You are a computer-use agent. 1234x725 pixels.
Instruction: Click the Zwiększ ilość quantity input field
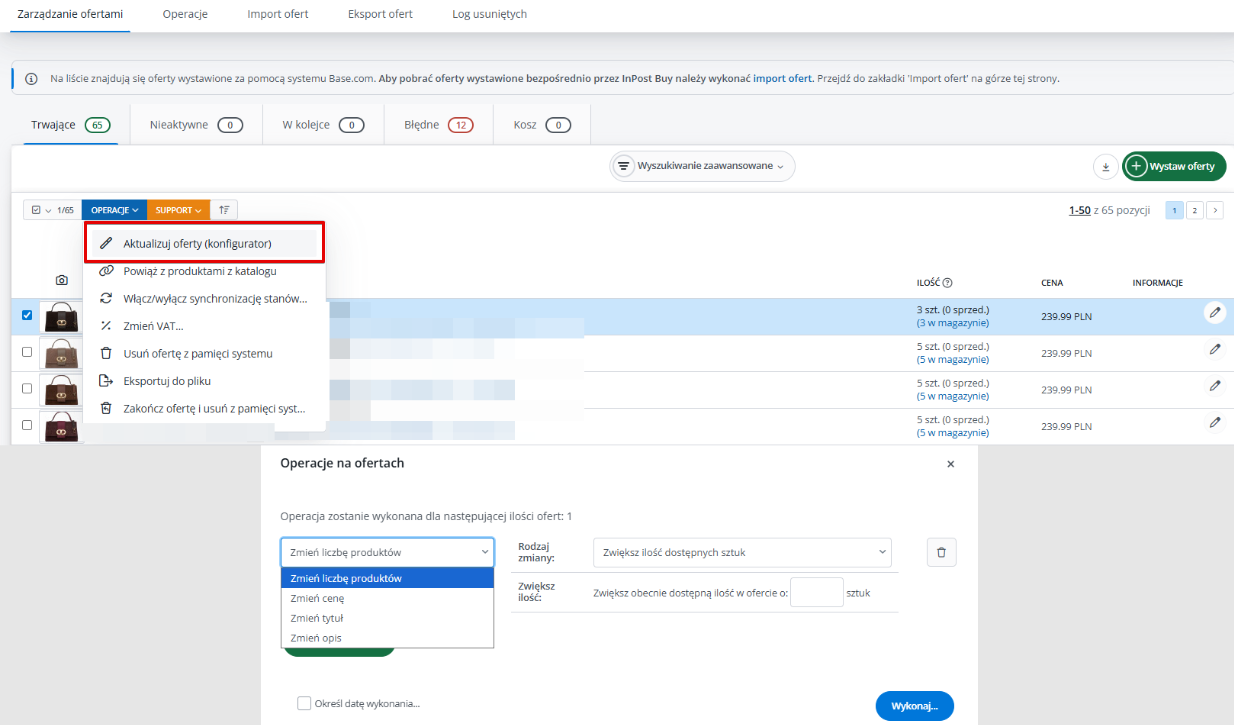[816, 593]
